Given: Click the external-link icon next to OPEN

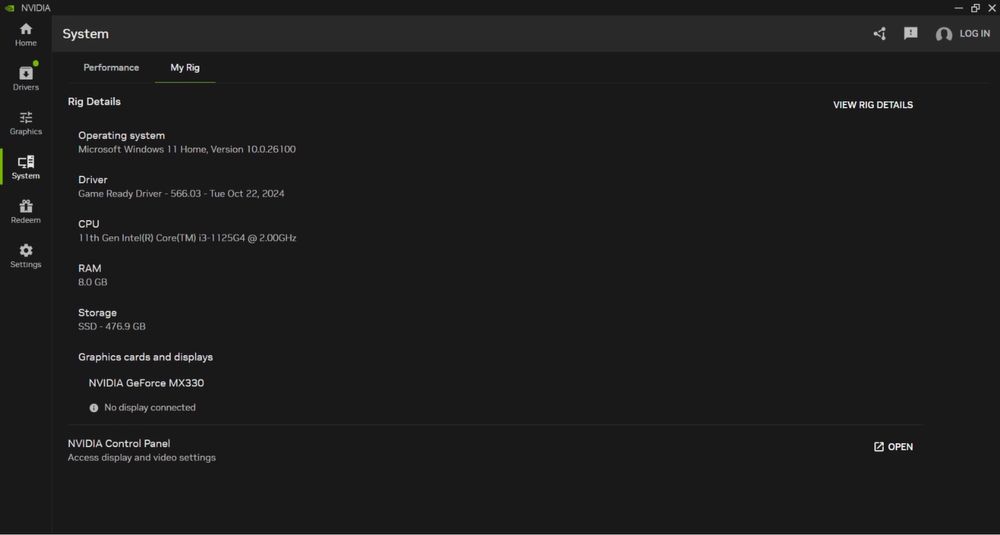Looking at the screenshot, I should pyautogui.click(x=879, y=447).
